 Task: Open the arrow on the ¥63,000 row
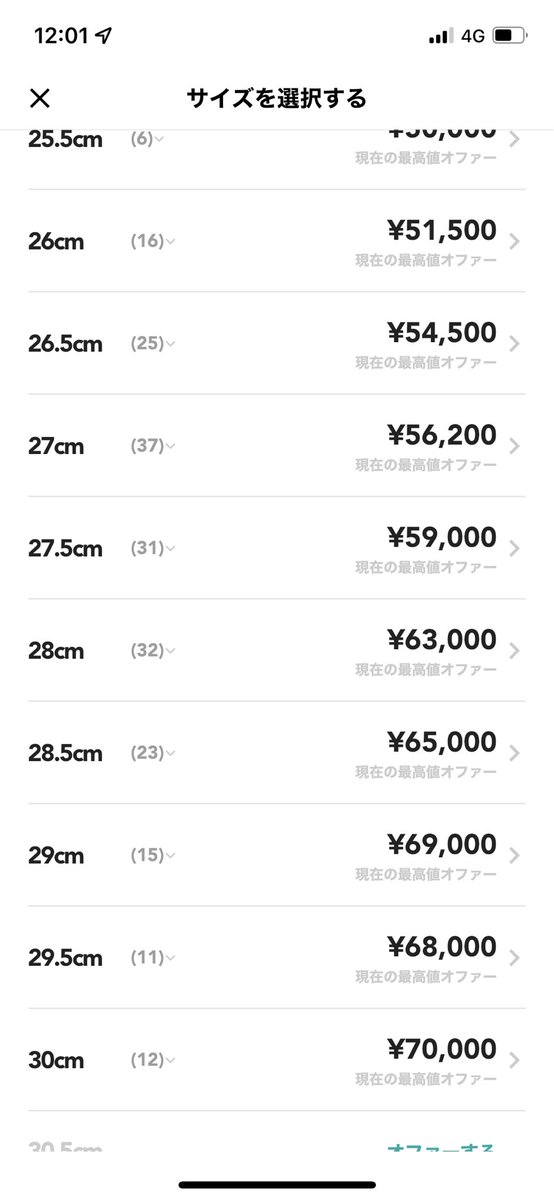[x=514, y=651]
